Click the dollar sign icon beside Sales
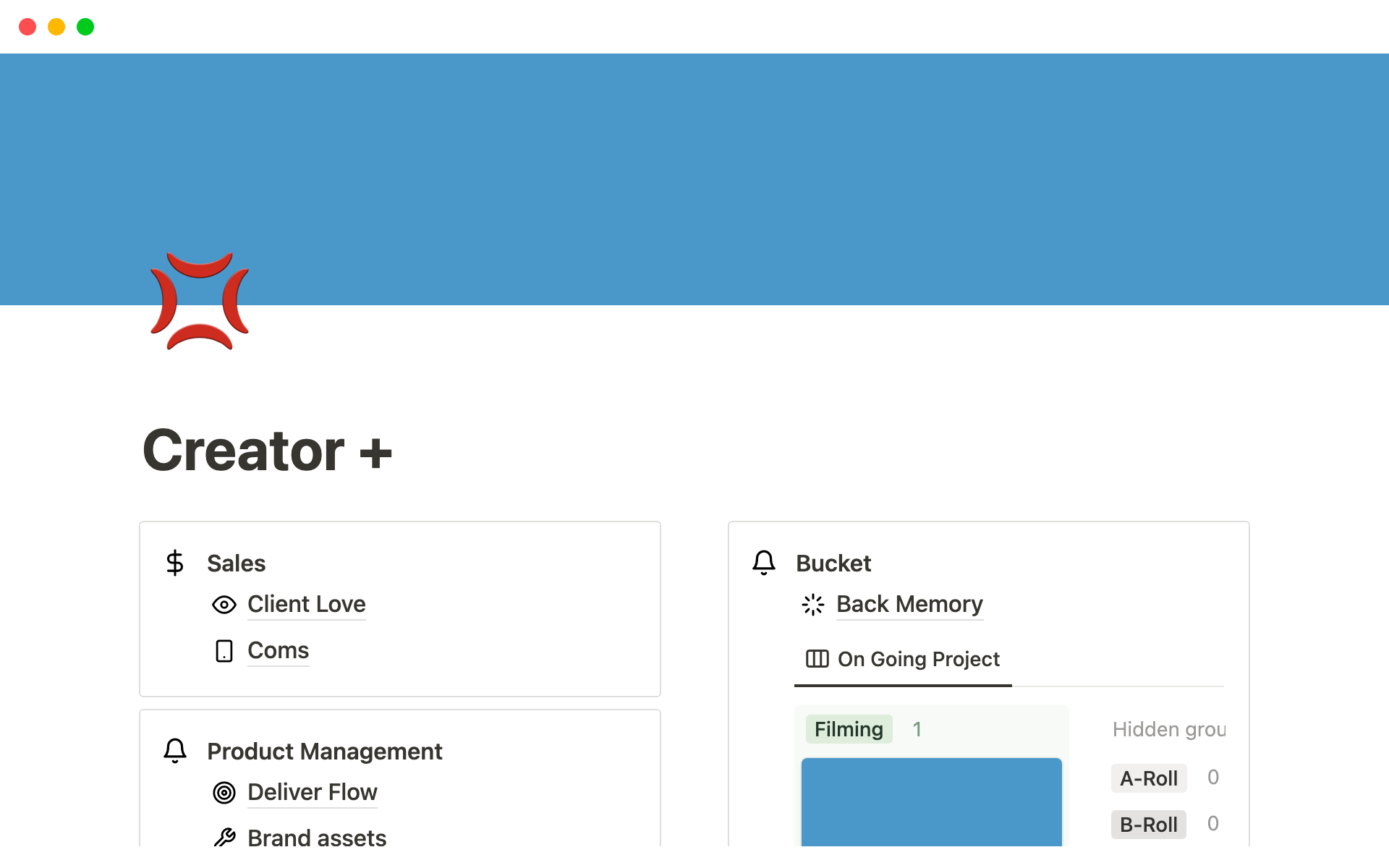 [174, 563]
